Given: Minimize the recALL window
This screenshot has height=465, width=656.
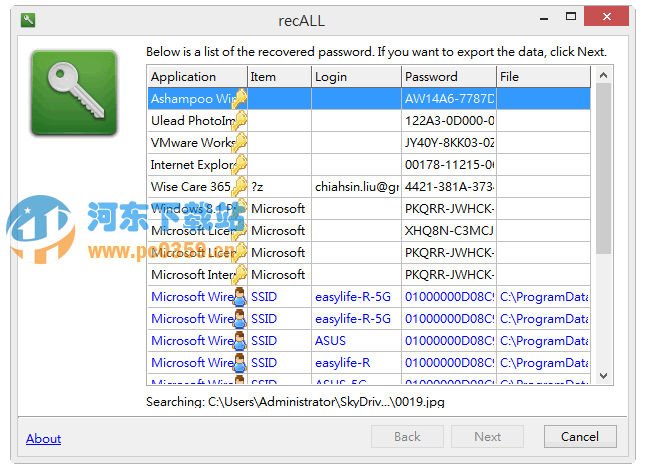Looking at the screenshot, I should click(x=544, y=18).
